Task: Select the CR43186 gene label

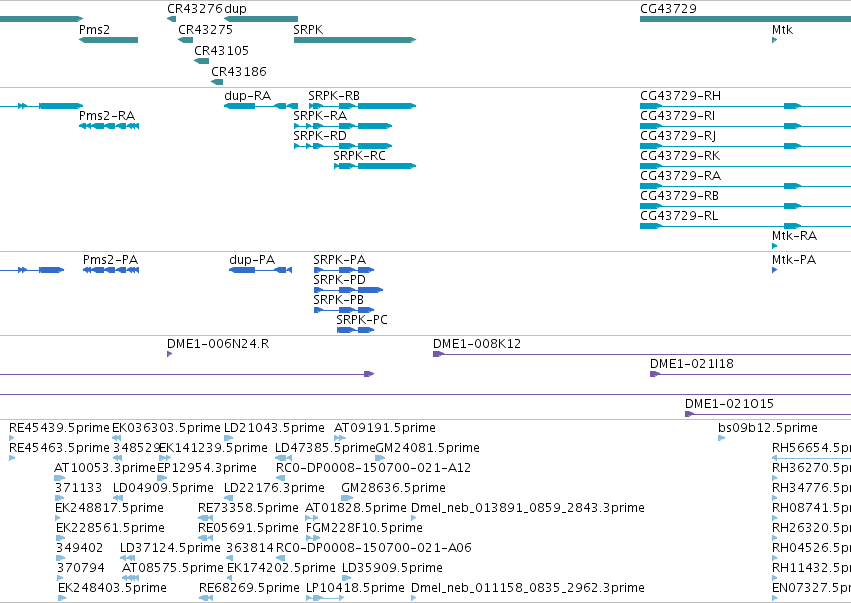Action: 239,72
